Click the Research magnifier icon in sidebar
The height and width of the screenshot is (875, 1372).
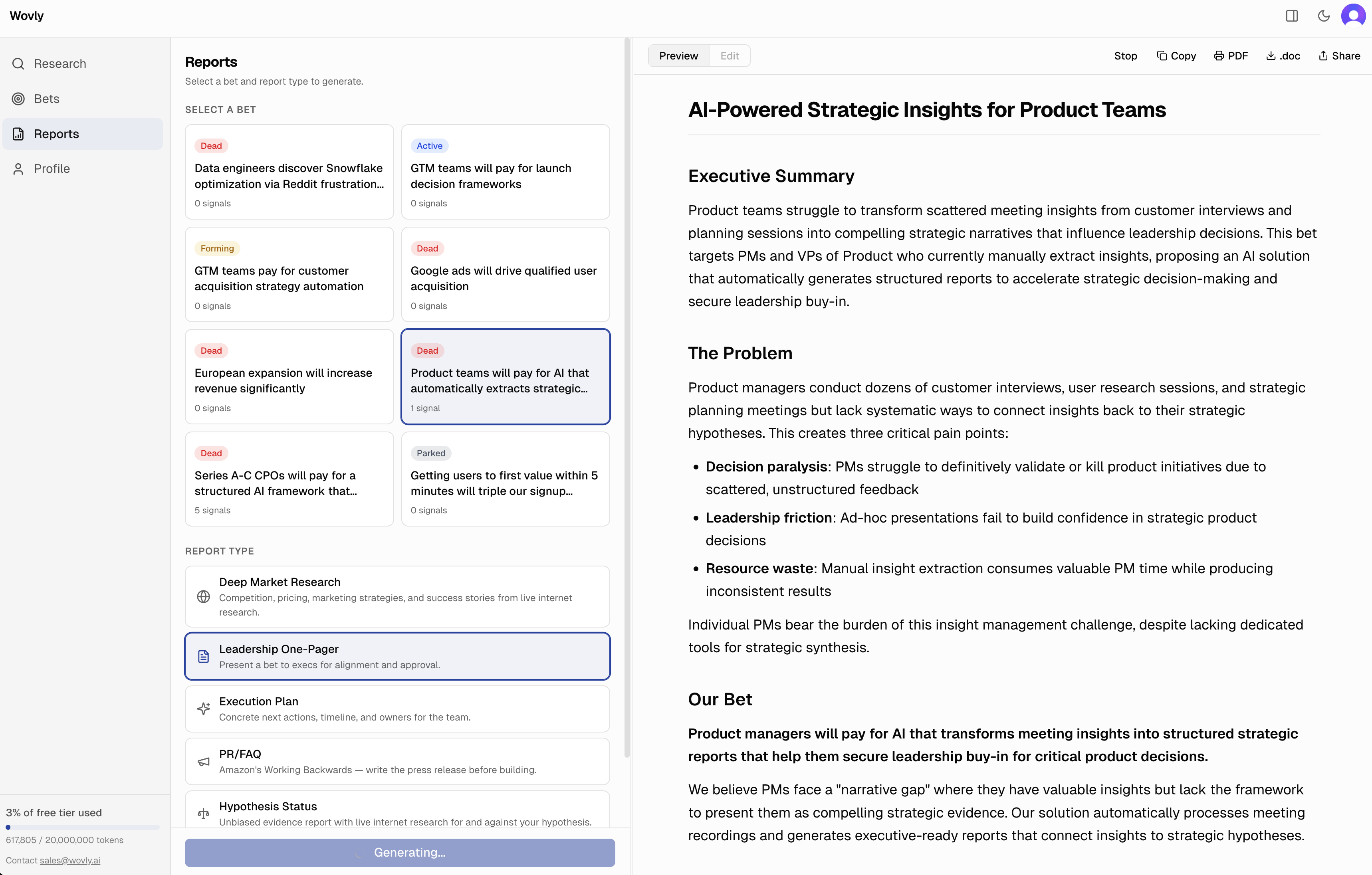point(18,64)
